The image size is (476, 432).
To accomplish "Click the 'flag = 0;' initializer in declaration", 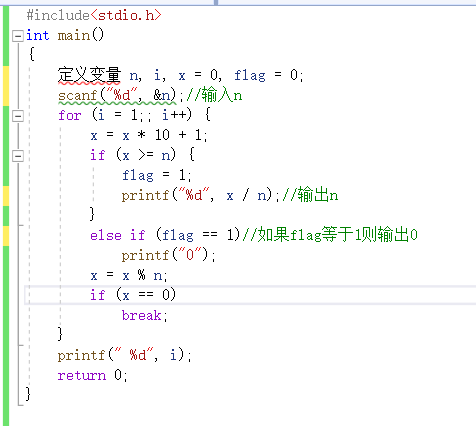I will (268, 75).
